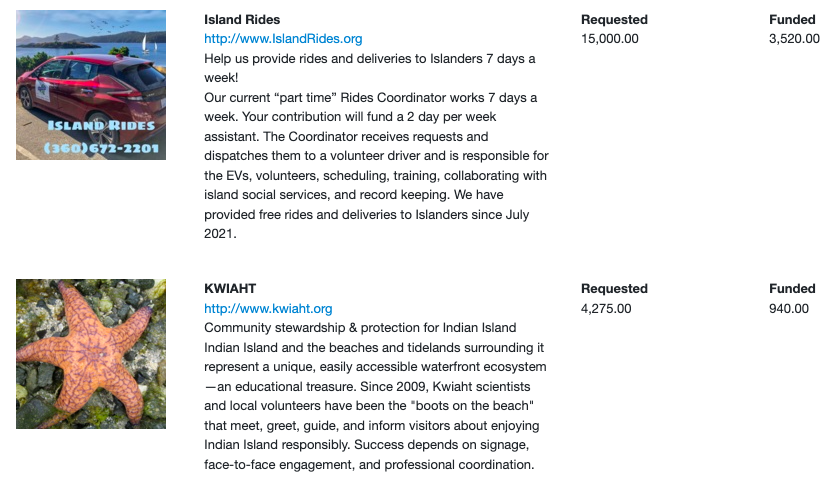The image size is (825, 487).
Task: Click the 940.00 funded amount
Action: (x=789, y=309)
